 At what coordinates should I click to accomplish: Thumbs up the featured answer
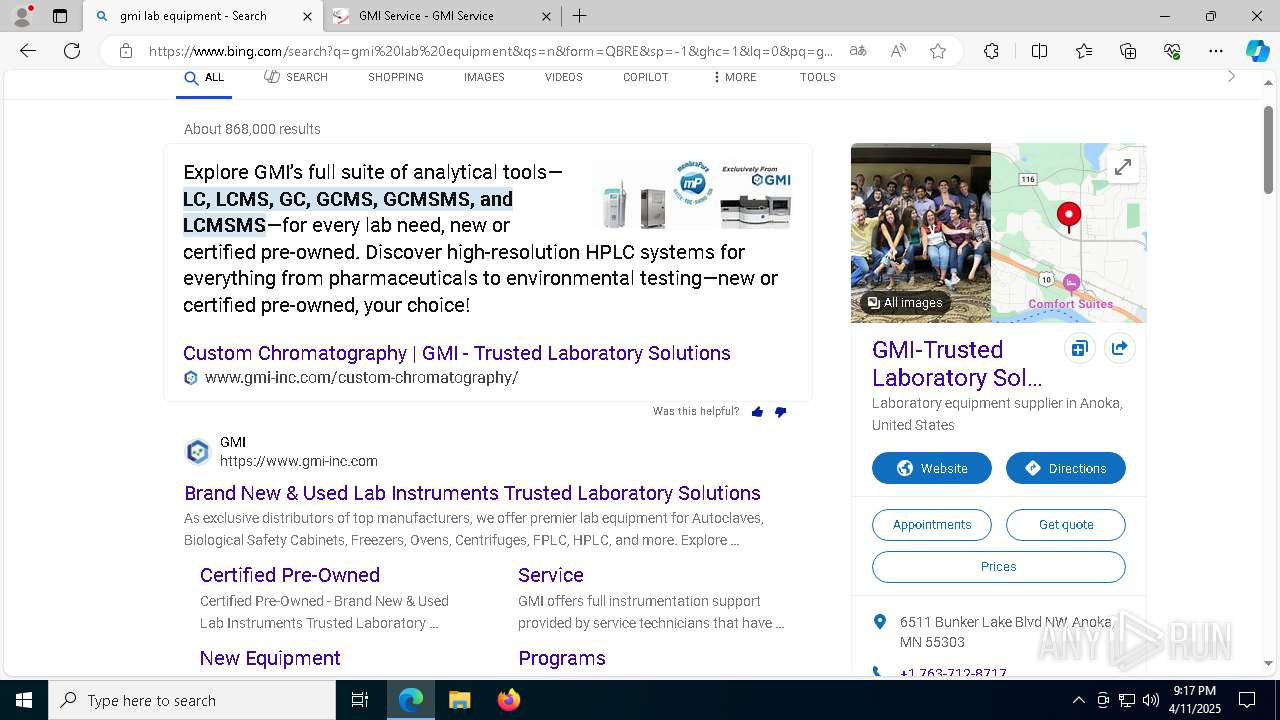click(757, 412)
